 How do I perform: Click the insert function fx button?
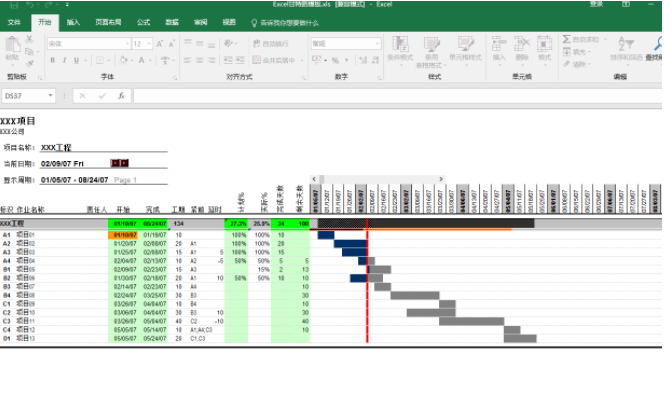[x=121, y=96]
